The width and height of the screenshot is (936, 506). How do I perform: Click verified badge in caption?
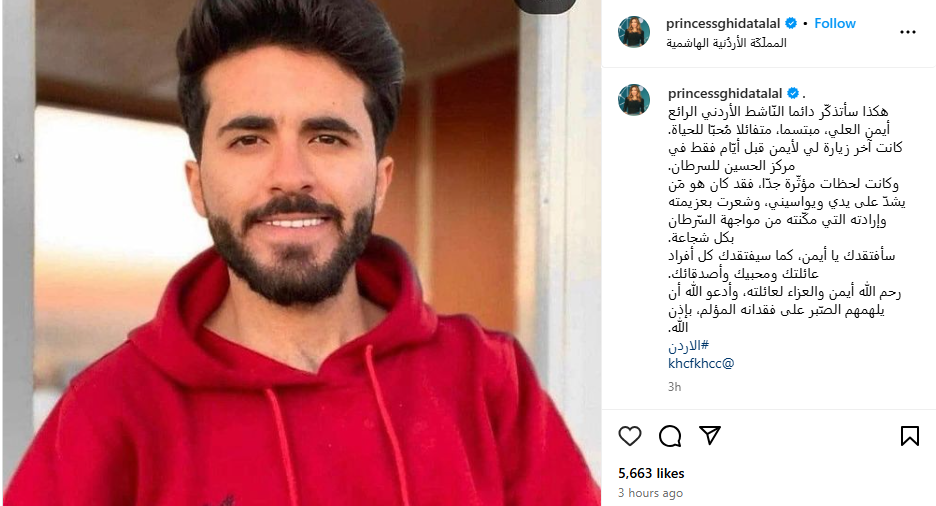pyautogui.click(x=793, y=94)
